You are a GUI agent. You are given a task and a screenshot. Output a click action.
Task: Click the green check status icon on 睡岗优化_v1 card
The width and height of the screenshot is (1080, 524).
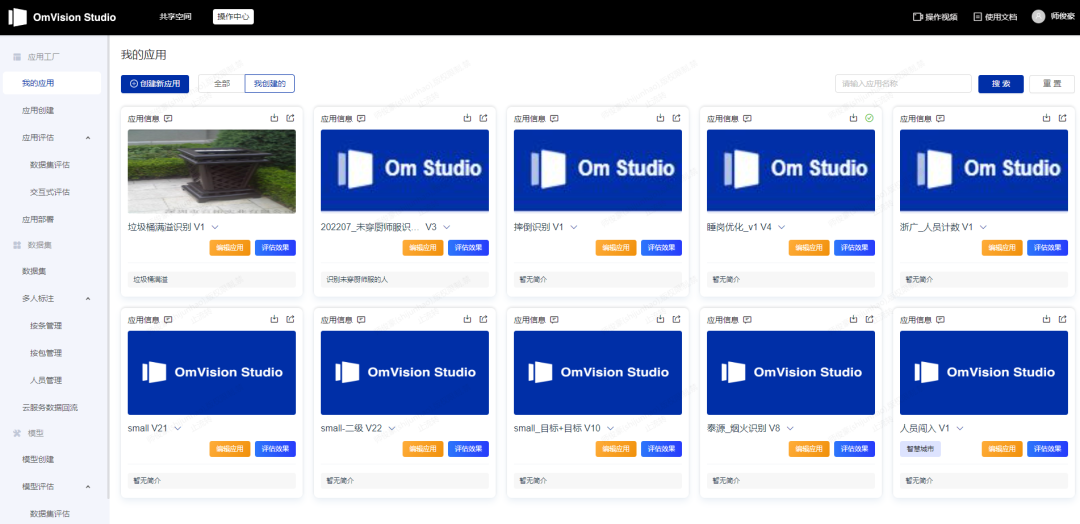coord(869,118)
